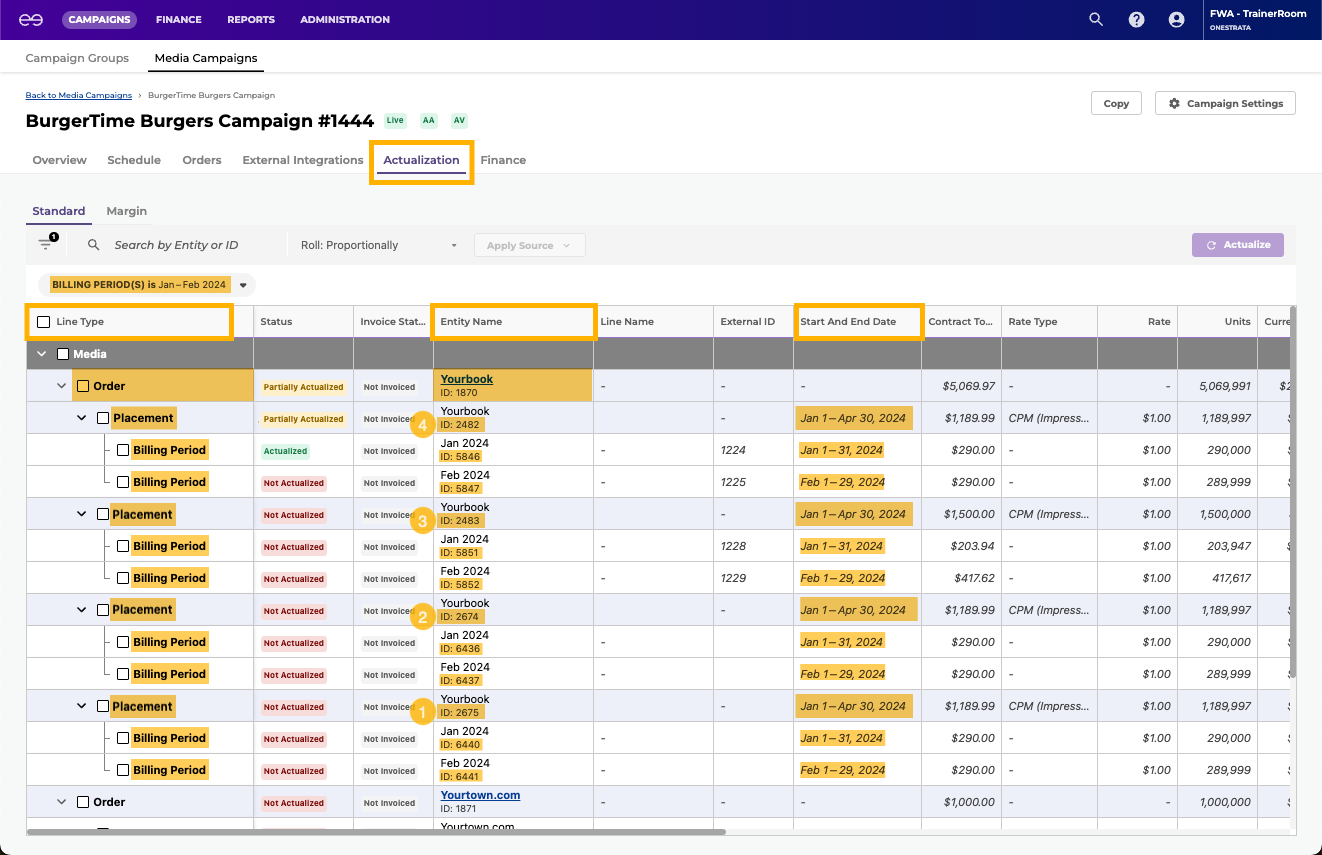Click the horizontal scrollbar under the table
The image size is (1322, 855).
click(x=376, y=831)
